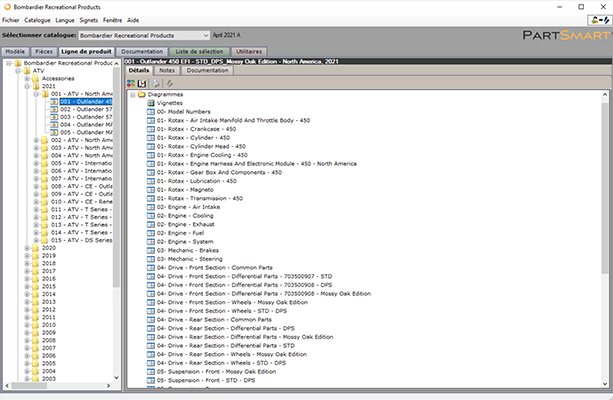The height and width of the screenshot is (400, 613).
Task: Click the floppy disk save icon
Action: [143, 83]
